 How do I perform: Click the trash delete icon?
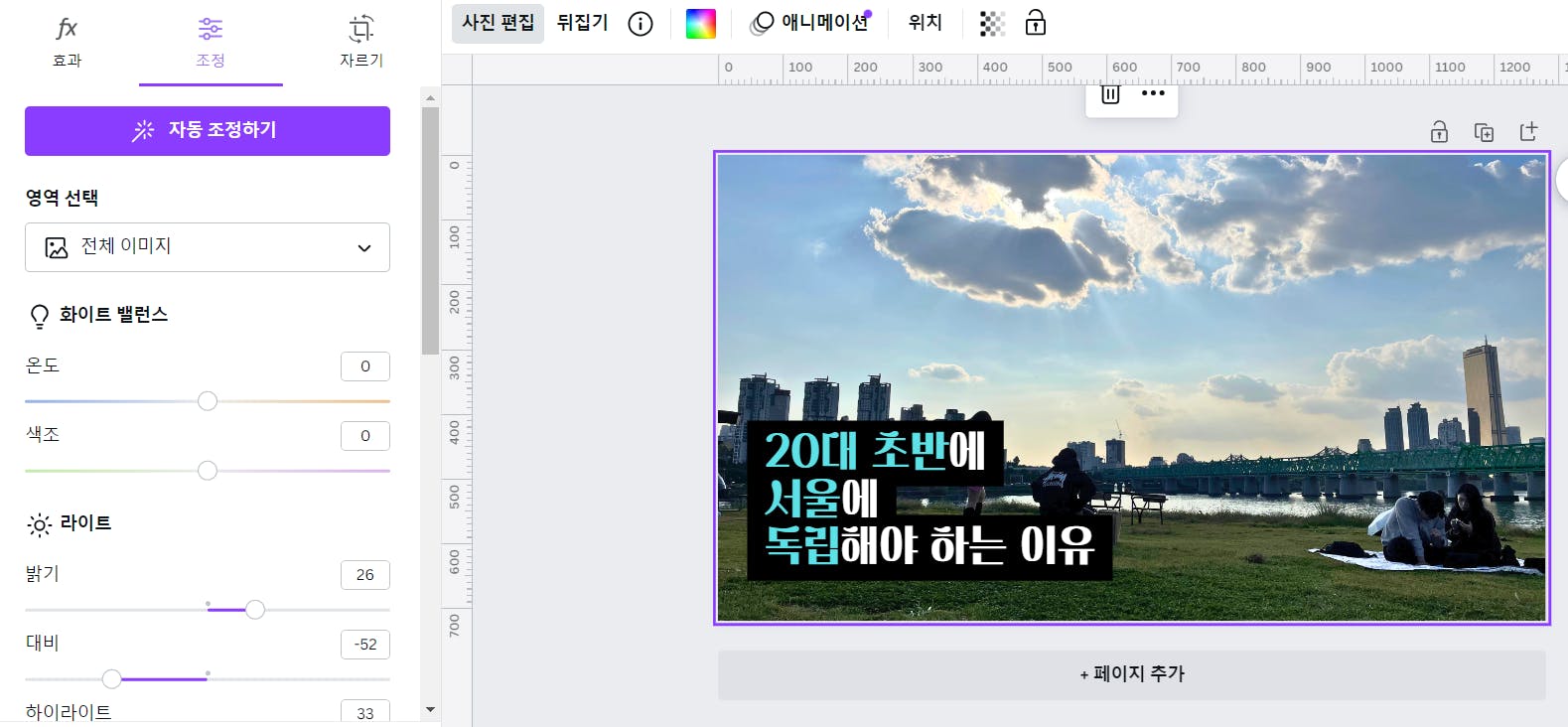pyautogui.click(x=1110, y=94)
